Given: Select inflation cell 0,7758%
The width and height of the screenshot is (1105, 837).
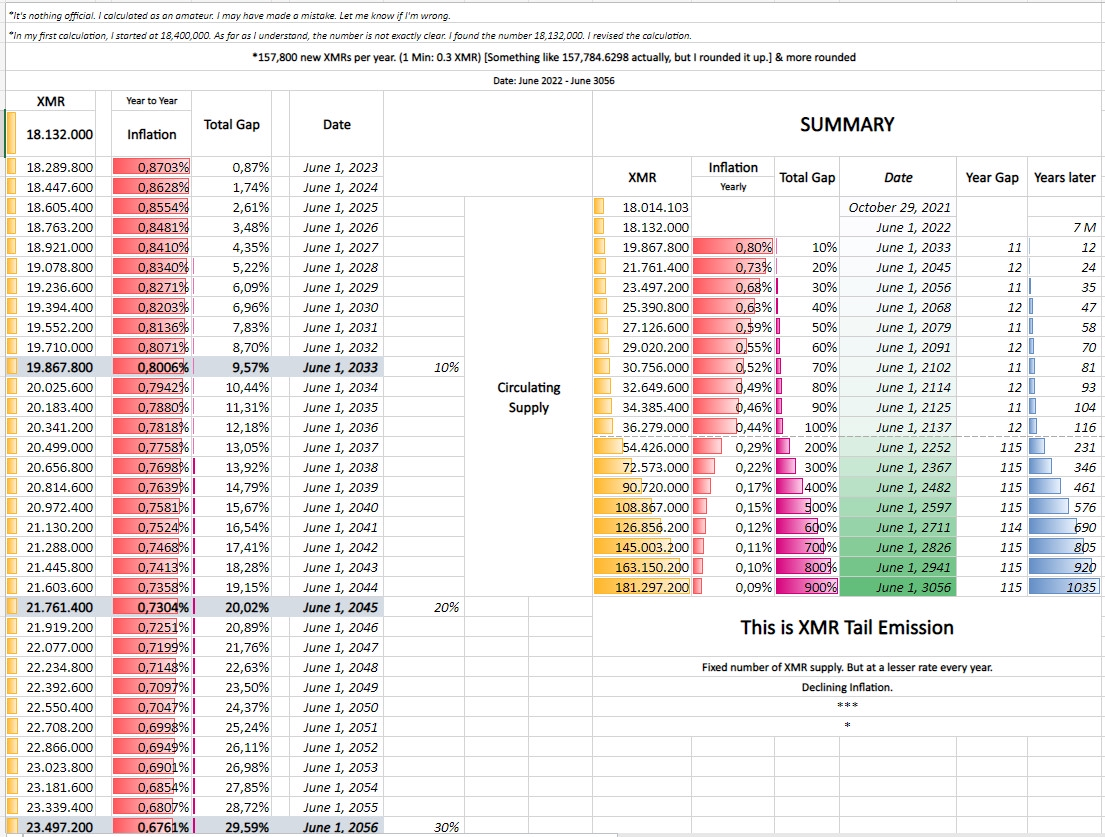Looking at the screenshot, I should 152,447.
